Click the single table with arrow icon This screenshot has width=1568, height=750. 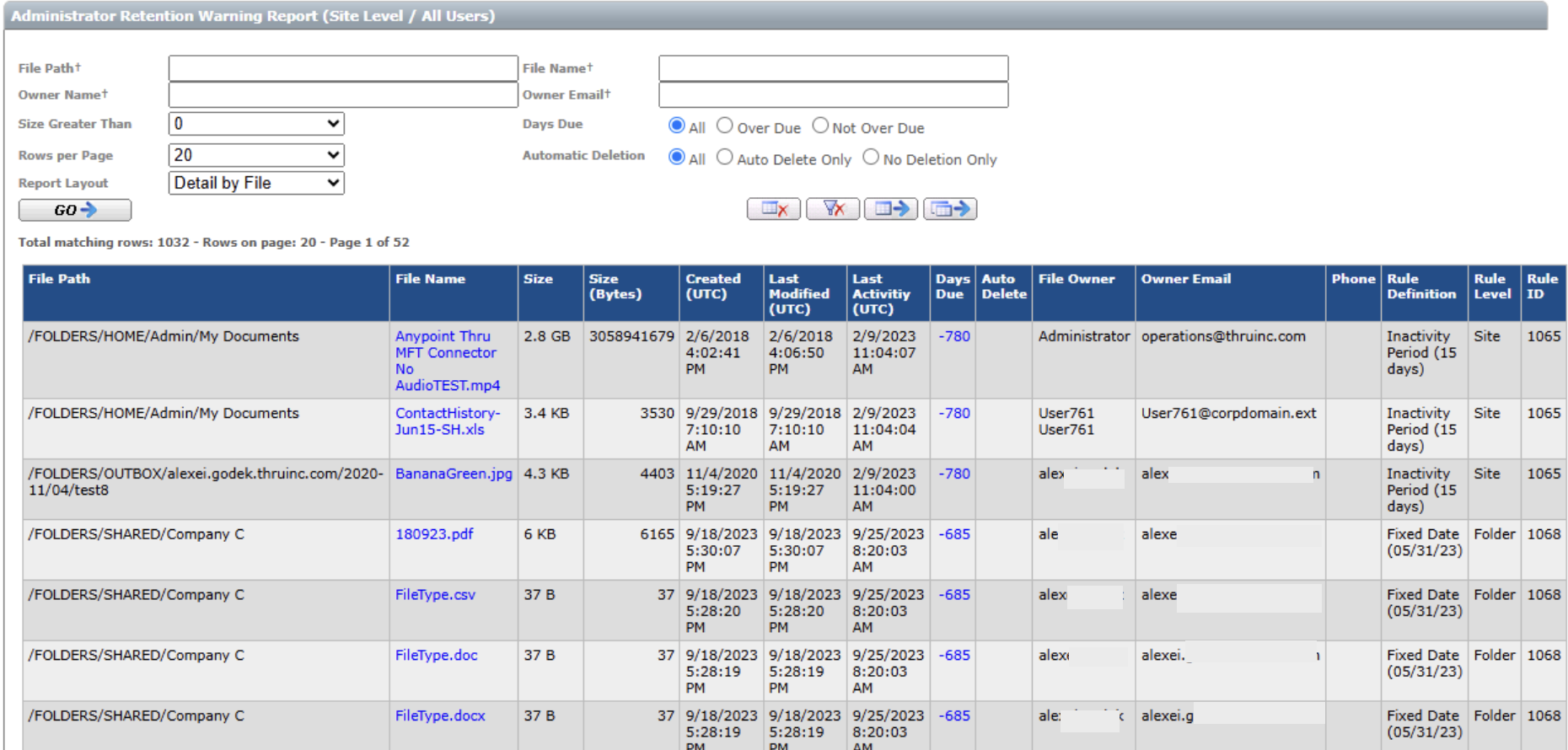click(890, 209)
